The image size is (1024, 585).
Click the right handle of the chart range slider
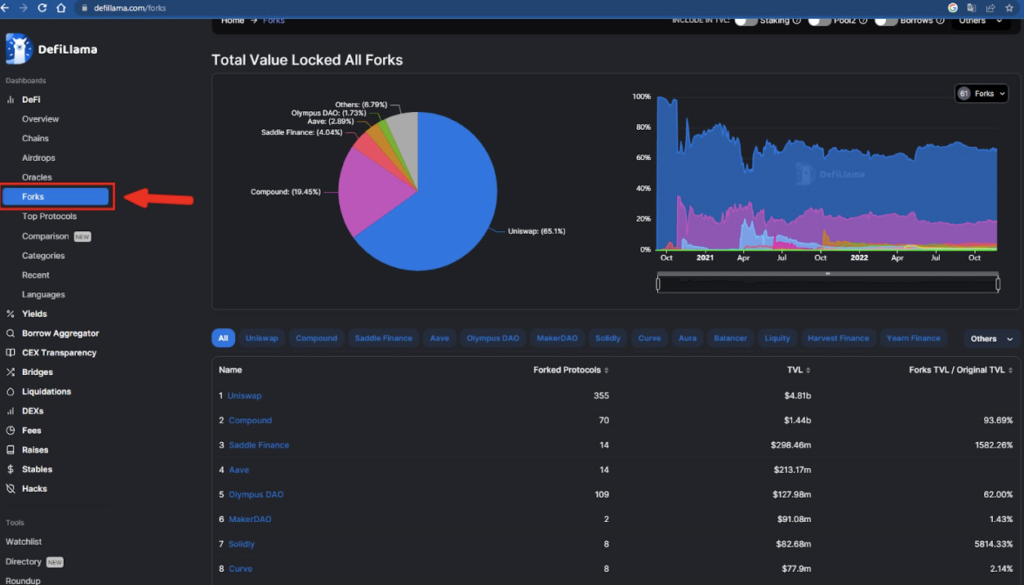point(998,284)
